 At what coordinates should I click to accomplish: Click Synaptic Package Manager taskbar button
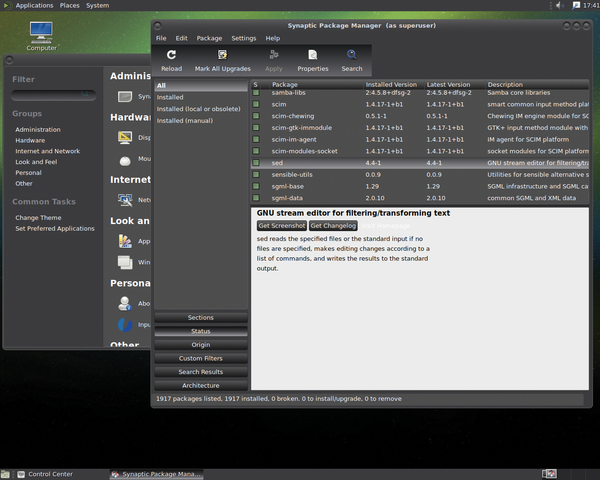[x=157, y=475]
